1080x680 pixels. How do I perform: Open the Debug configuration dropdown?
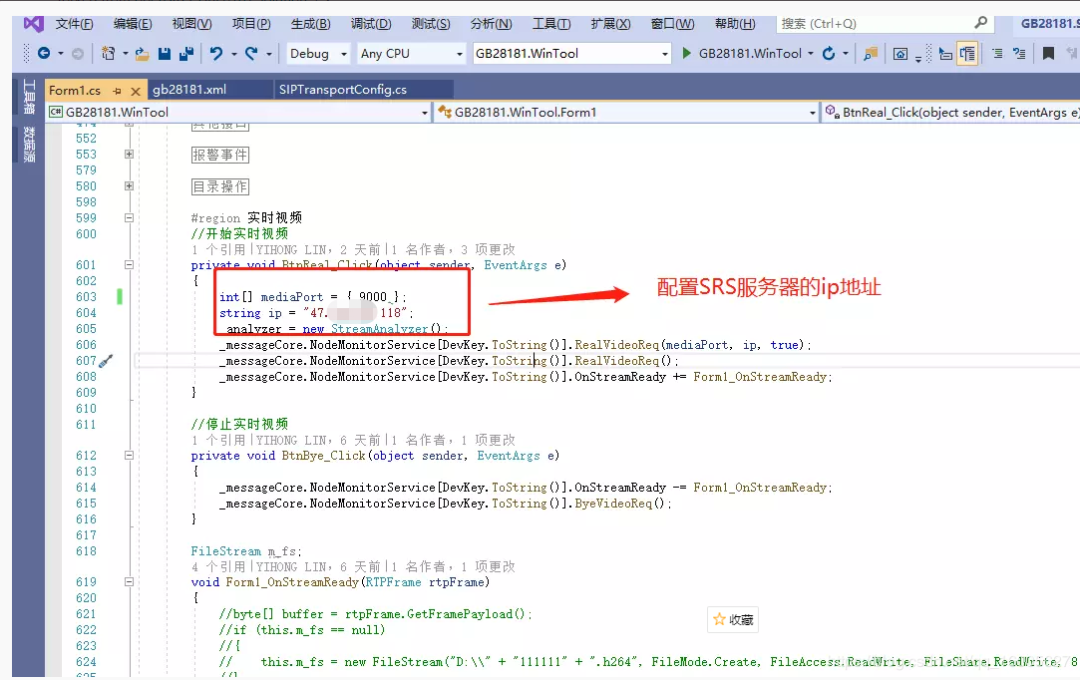318,53
